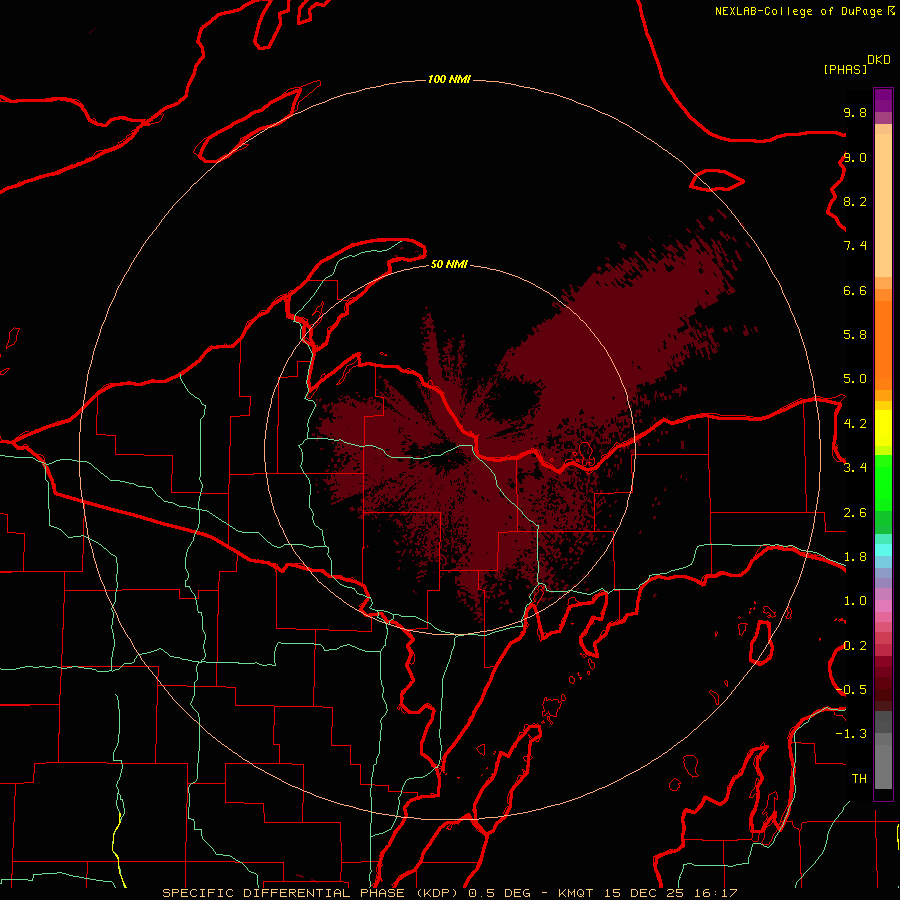This screenshot has width=900, height=900.
Task: Click the 5.0 value on the color scale
Action: click(x=855, y=379)
